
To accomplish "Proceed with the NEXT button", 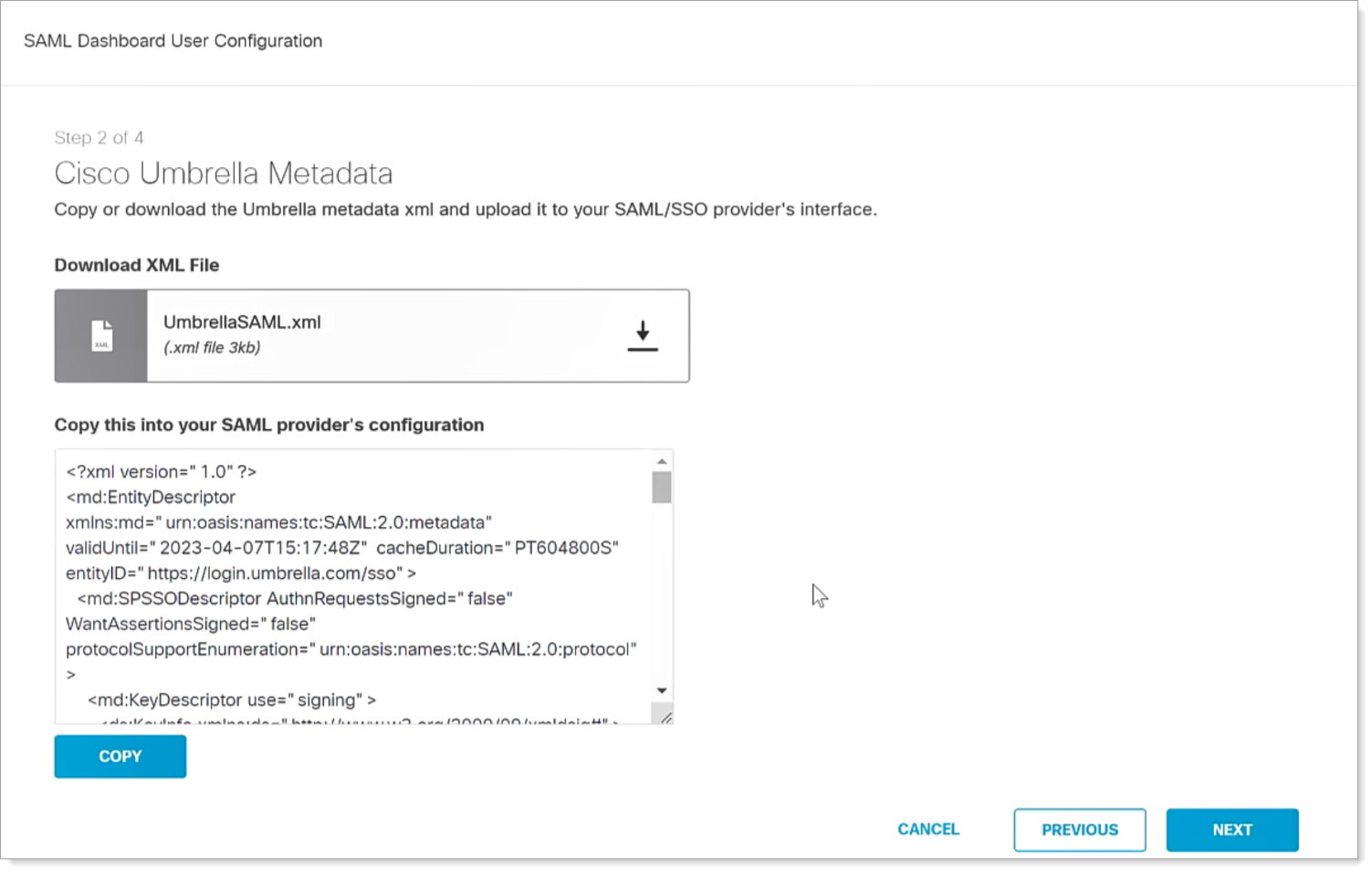I will click(1231, 829).
